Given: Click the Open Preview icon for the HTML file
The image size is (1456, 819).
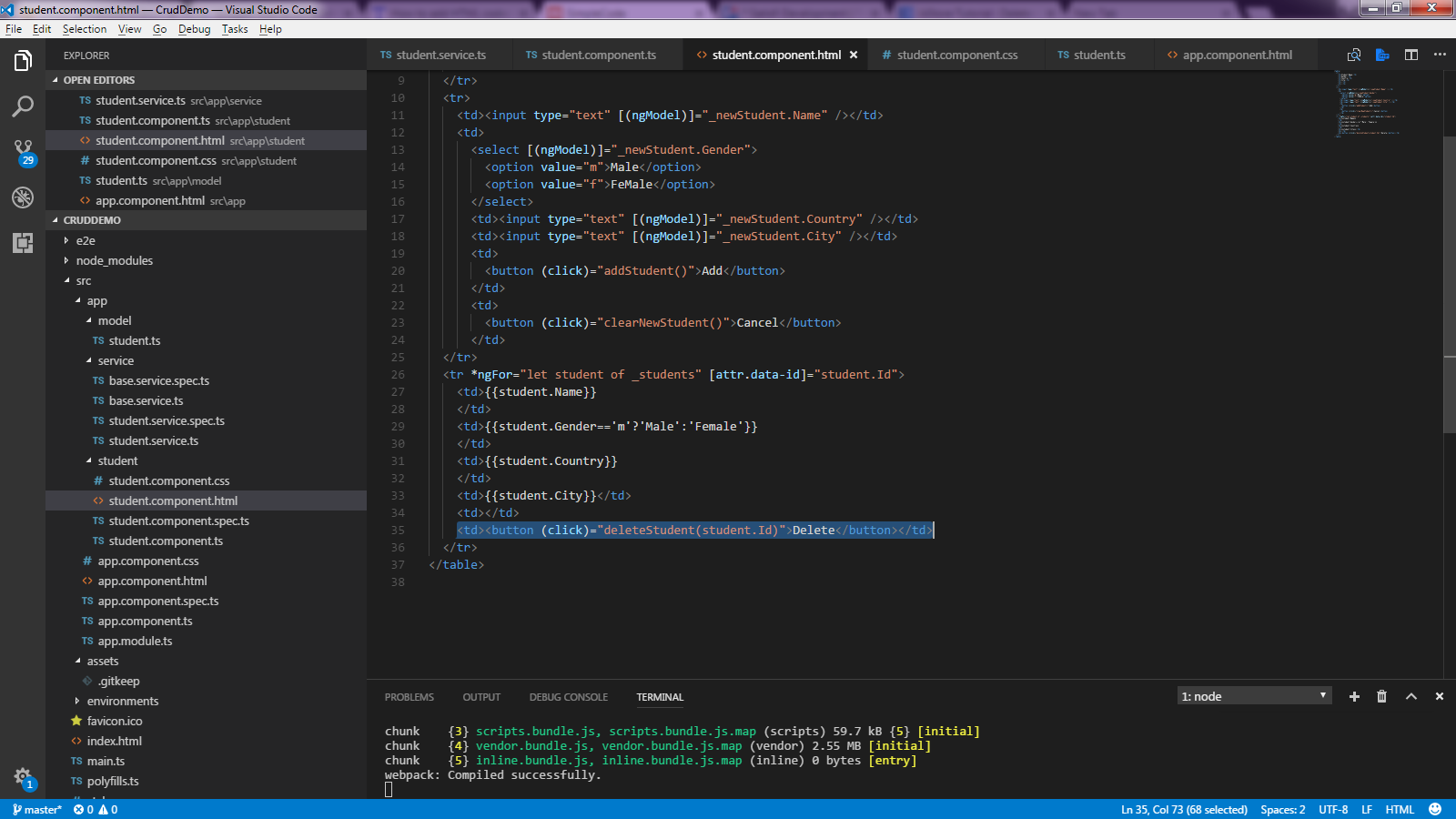Looking at the screenshot, I should pos(1354,55).
